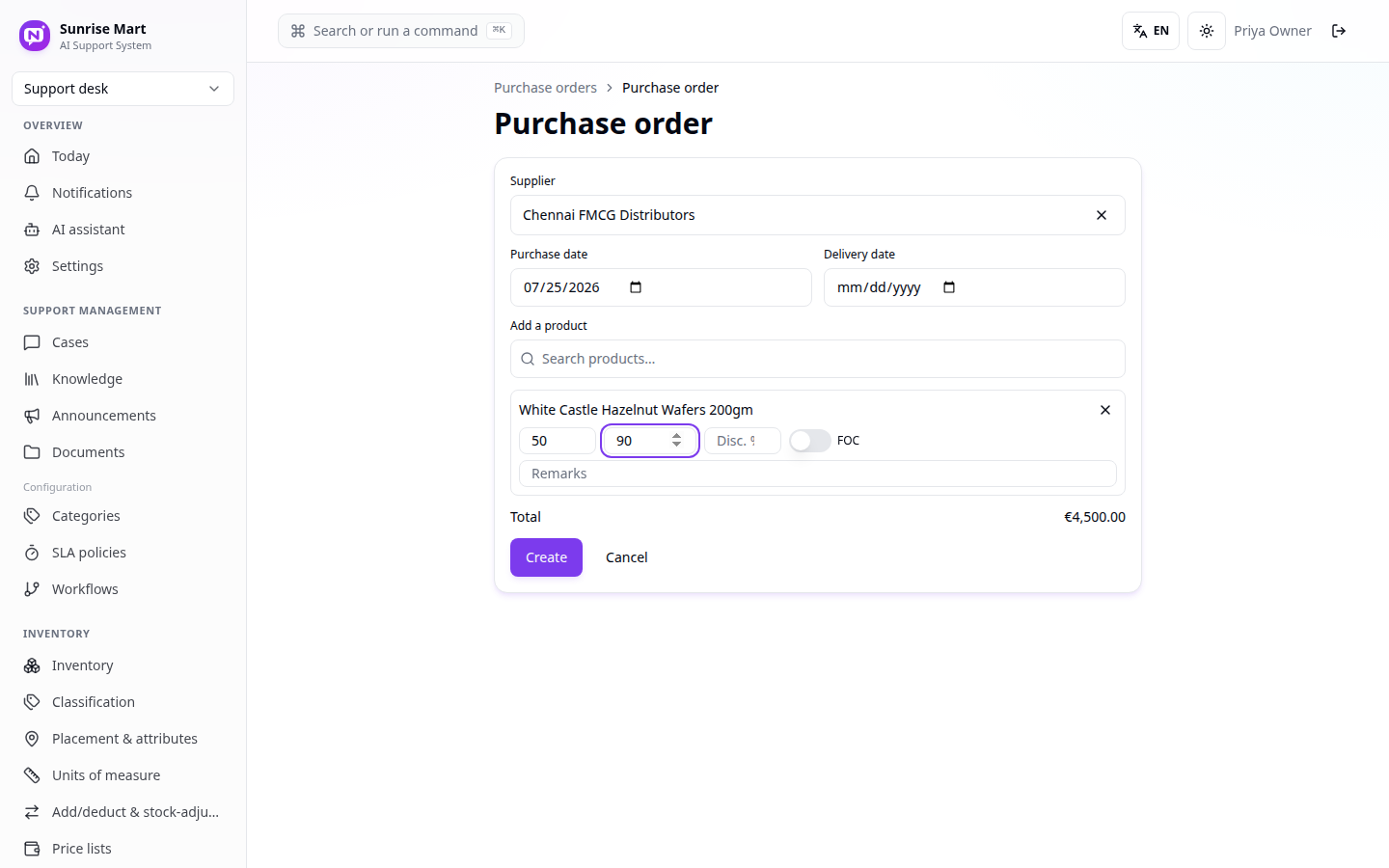Open the Delivery date calendar picker icon
The width and height of the screenshot is (1389, 868).
coord(949,287)
